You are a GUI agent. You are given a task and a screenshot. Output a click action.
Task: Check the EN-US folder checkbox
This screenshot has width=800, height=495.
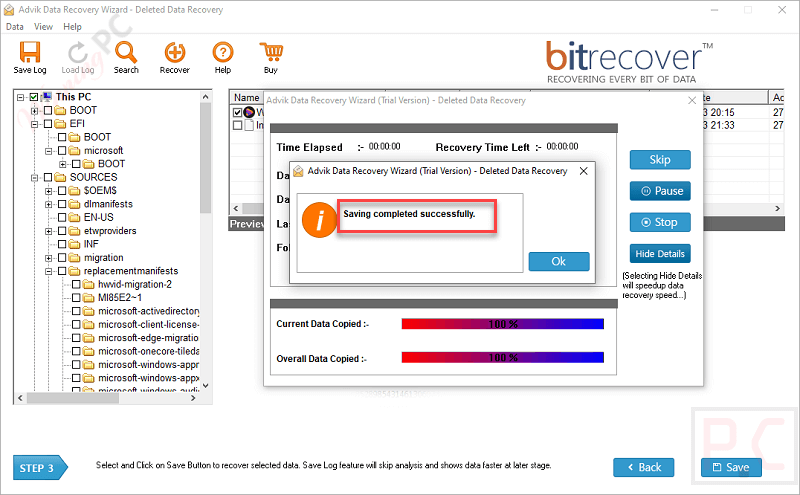coord(62,217)
